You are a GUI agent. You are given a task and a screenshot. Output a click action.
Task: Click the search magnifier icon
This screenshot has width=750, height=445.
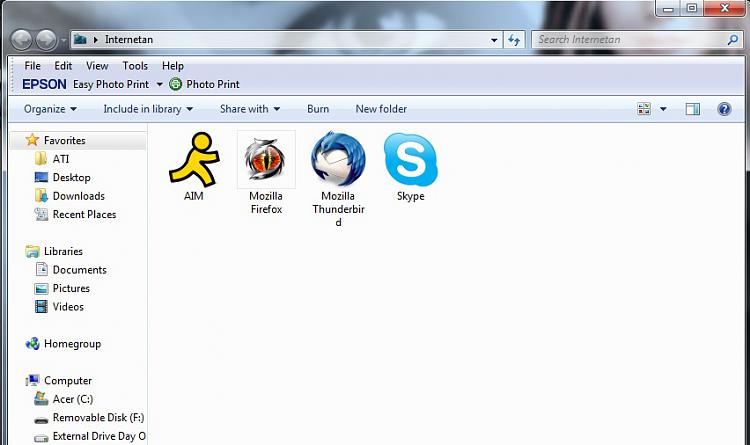[x=732, y=40]
